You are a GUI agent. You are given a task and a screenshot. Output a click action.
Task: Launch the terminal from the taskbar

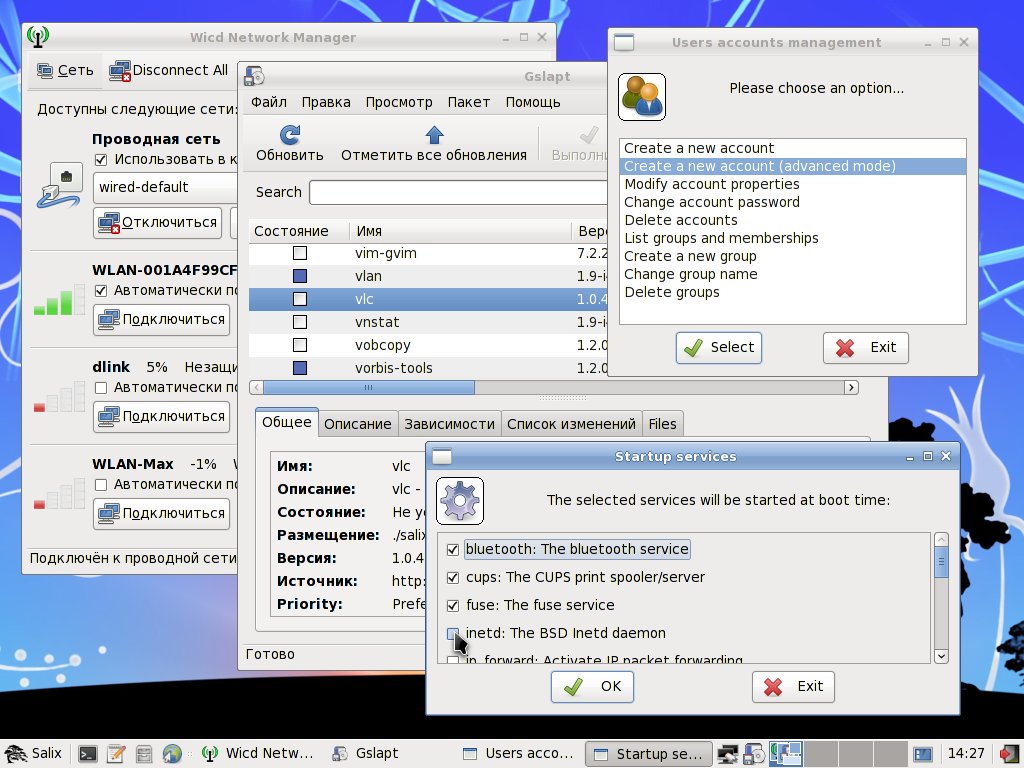[88, 754]
